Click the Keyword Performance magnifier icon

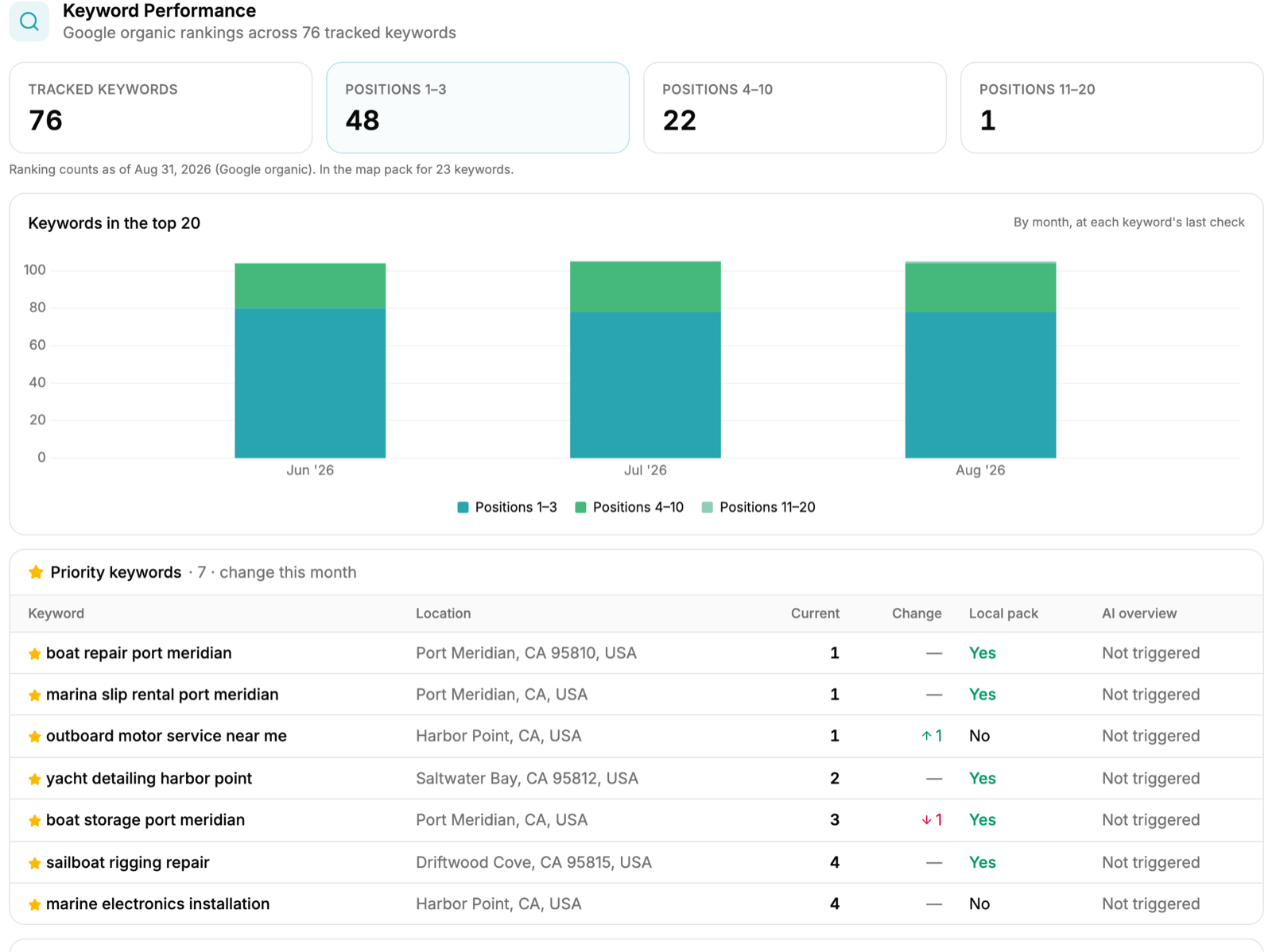click(x=29, y=21)
